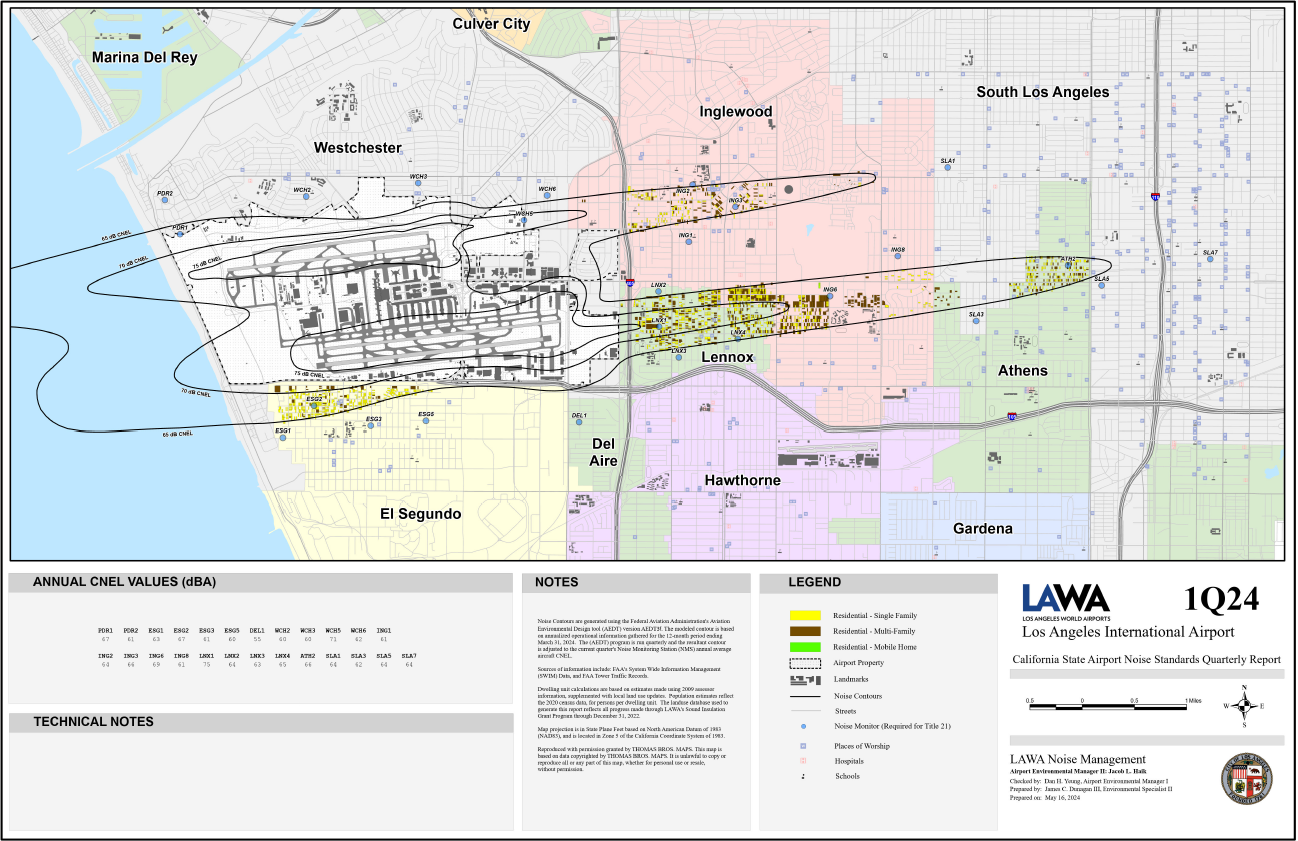Click the Hospitals legend symbol
The width and height of the screenshot is (1298, 841).
pyautogui.click(x=803, y=761)
